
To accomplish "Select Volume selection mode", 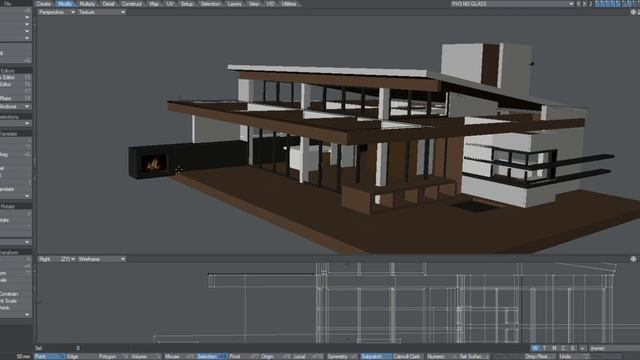I will coord(146,356).
